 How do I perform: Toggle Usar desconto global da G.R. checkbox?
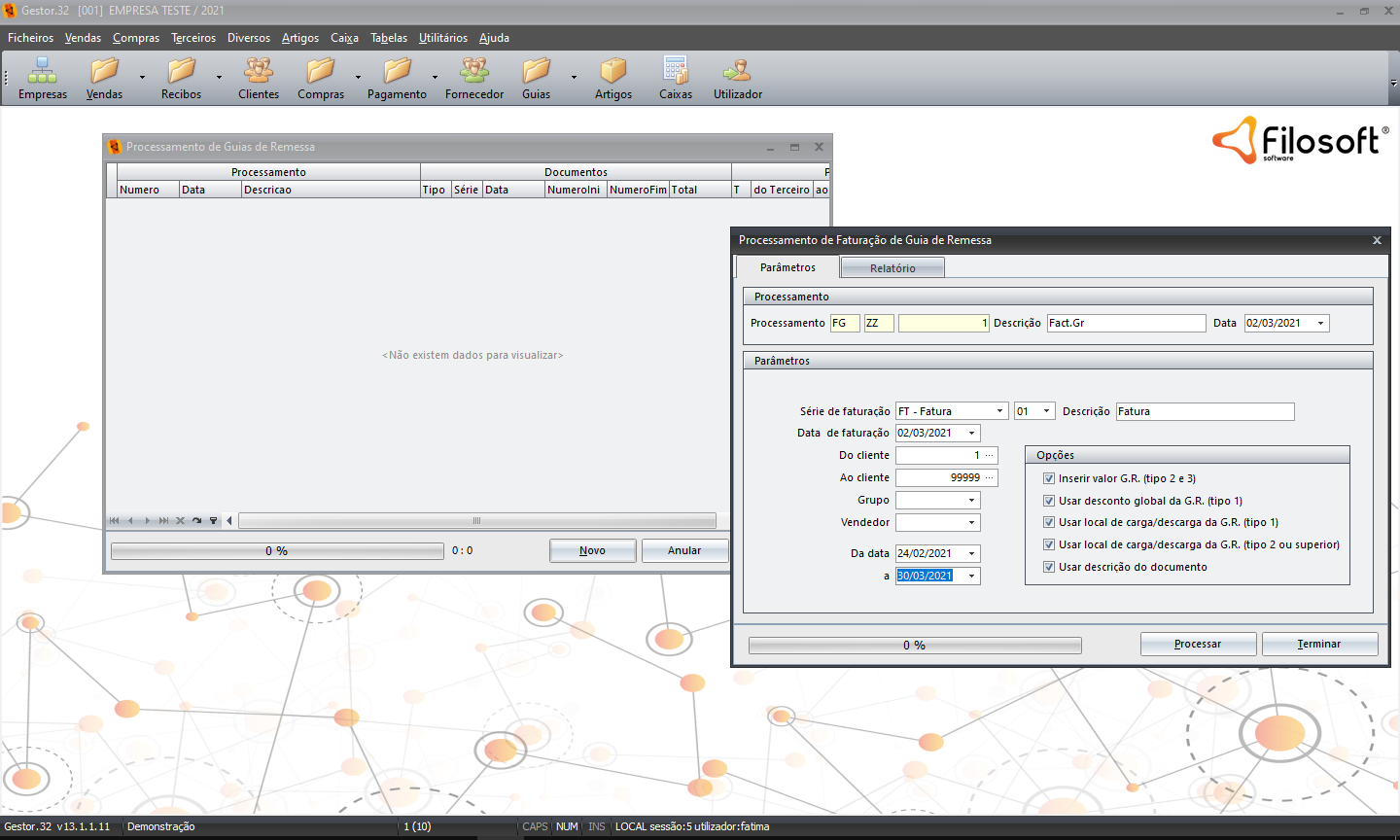1049,501
